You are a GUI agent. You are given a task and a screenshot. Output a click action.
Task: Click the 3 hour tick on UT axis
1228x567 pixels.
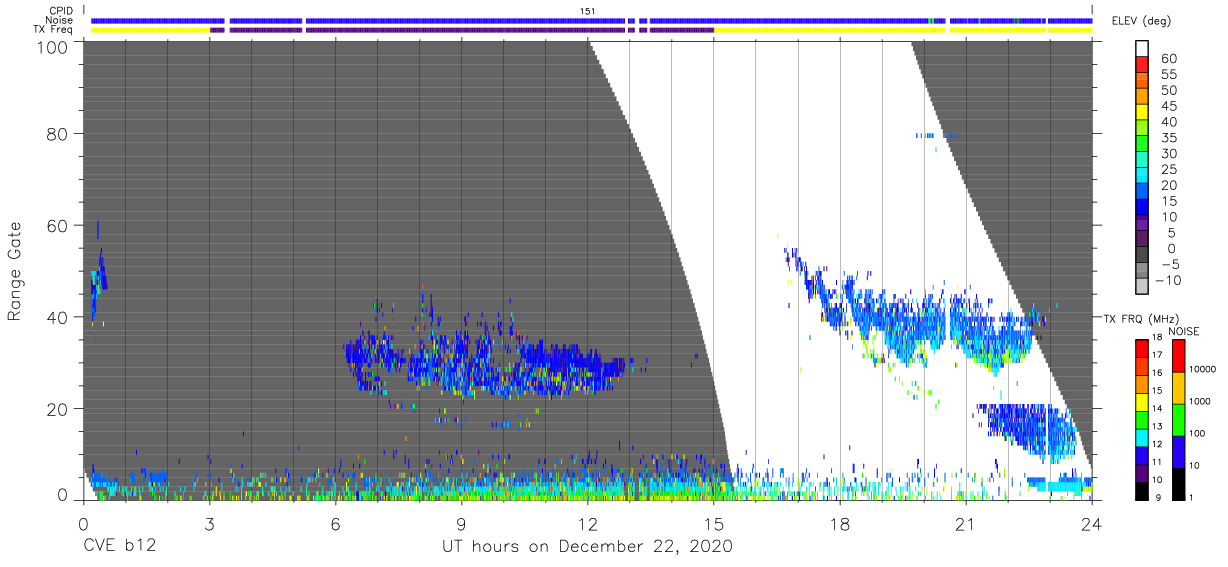pyautogui.click(x=209, y=524)
